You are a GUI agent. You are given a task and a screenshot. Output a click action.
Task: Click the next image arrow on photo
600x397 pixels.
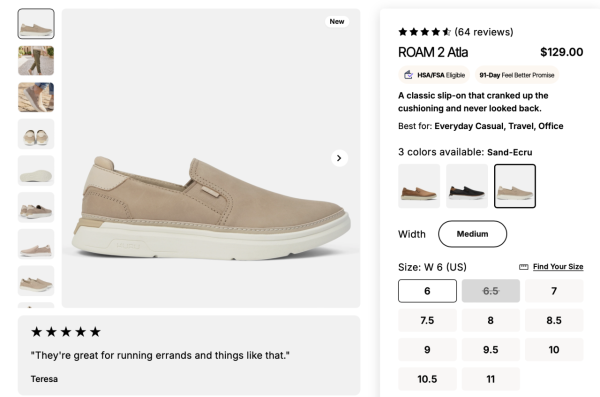click(x=339, y=158)
